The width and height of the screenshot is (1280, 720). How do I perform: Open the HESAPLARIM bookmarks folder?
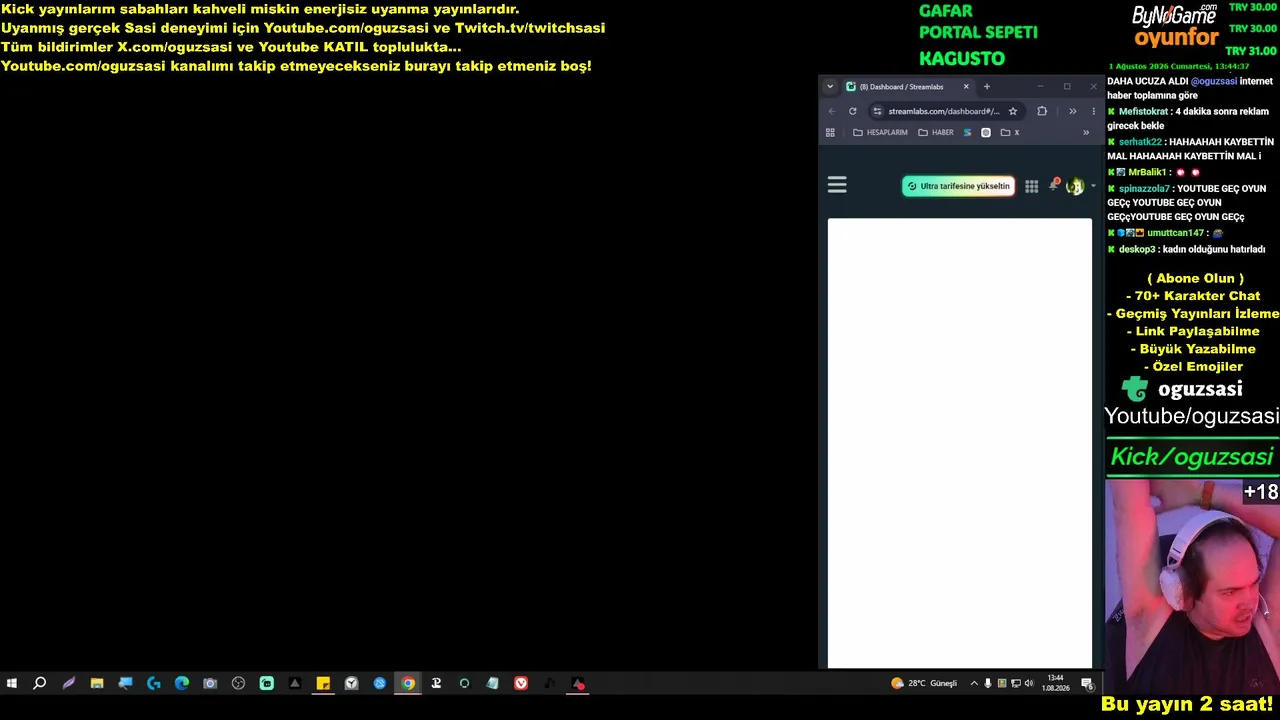tap(880, 132)
